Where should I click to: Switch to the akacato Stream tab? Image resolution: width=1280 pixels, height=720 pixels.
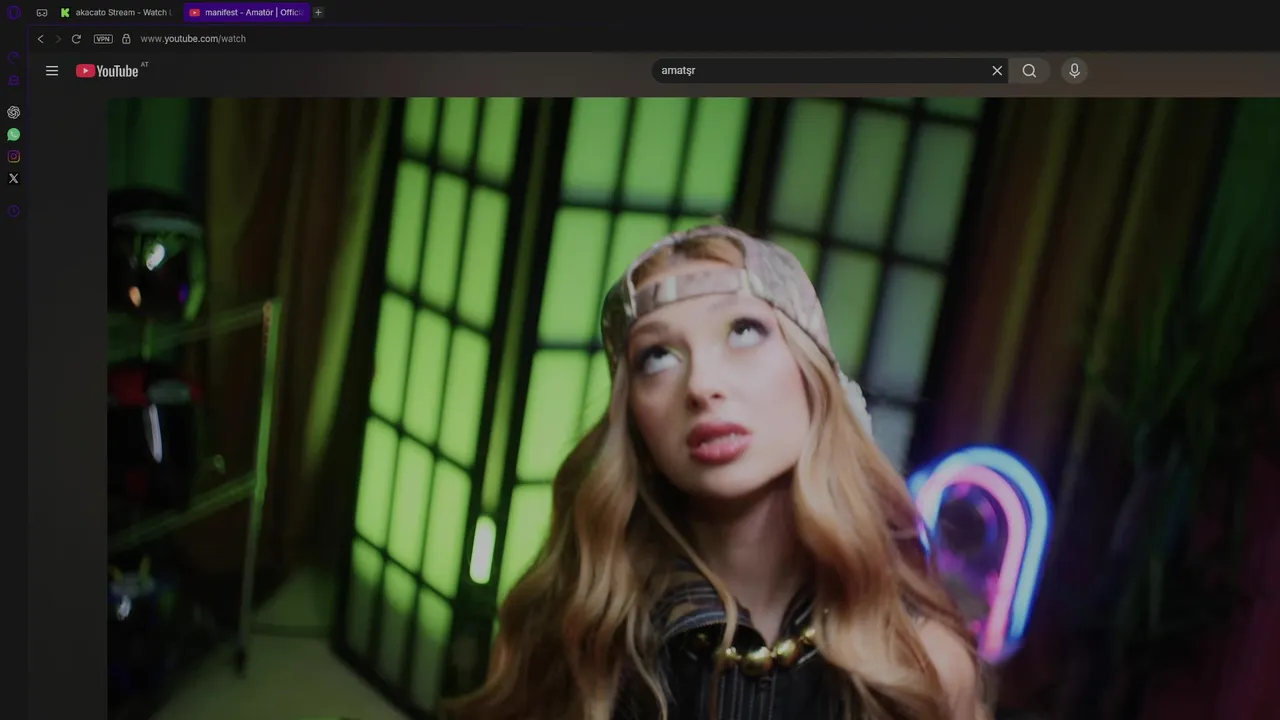point(115,12)
